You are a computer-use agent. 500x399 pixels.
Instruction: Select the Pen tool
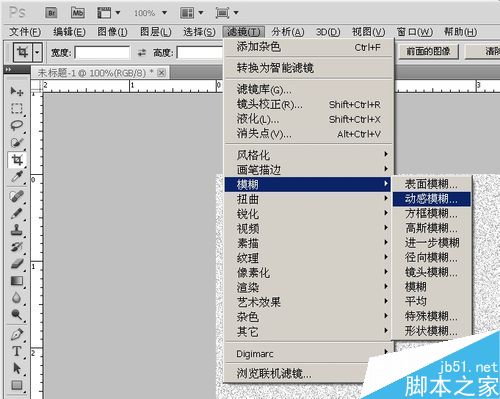pyautogui.click(x=17, y=334)
